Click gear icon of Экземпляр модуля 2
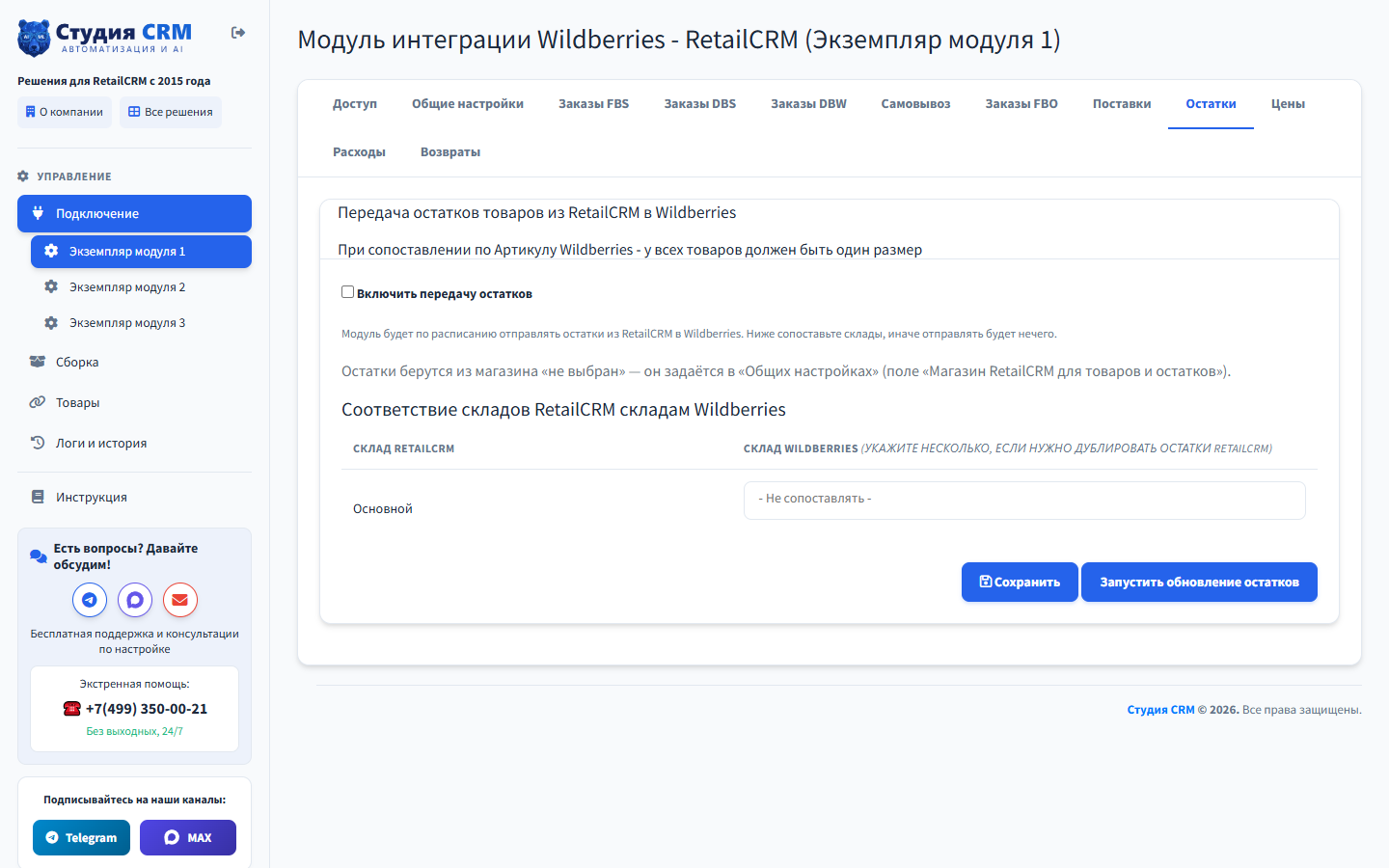 pos(51,286)
